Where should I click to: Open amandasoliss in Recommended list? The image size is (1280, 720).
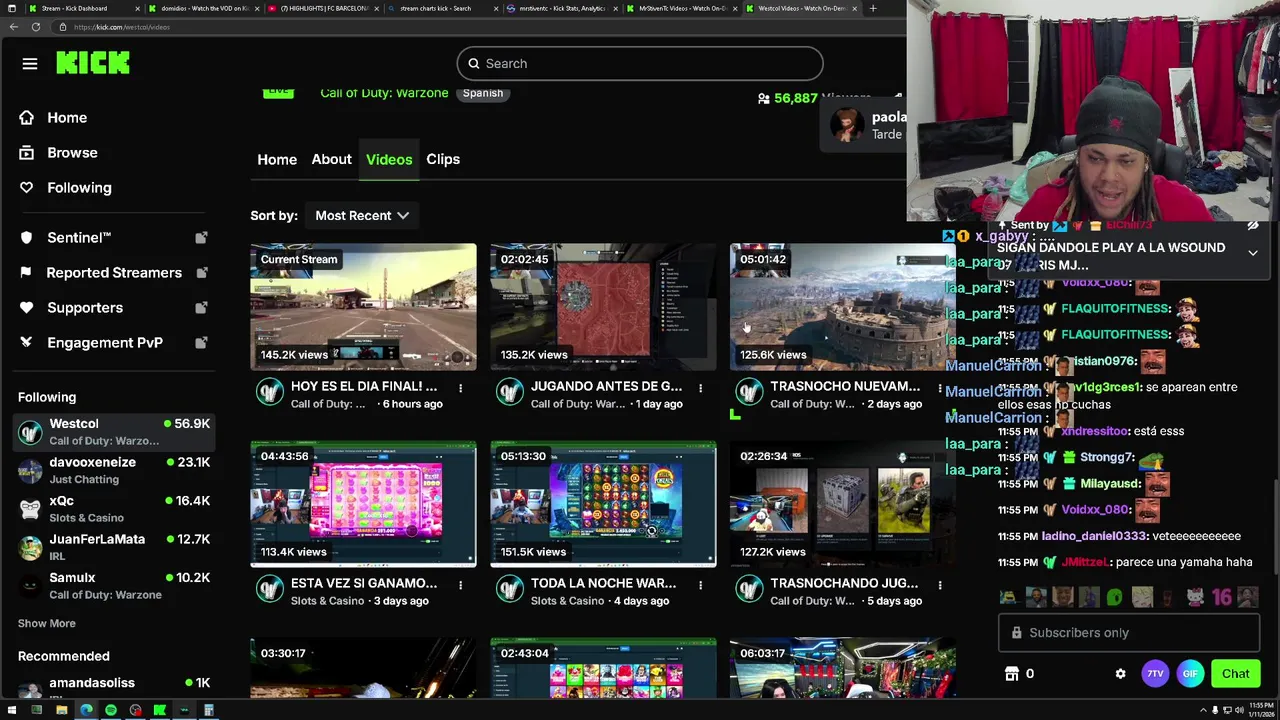pyautogui.click(x=114, y=688)
